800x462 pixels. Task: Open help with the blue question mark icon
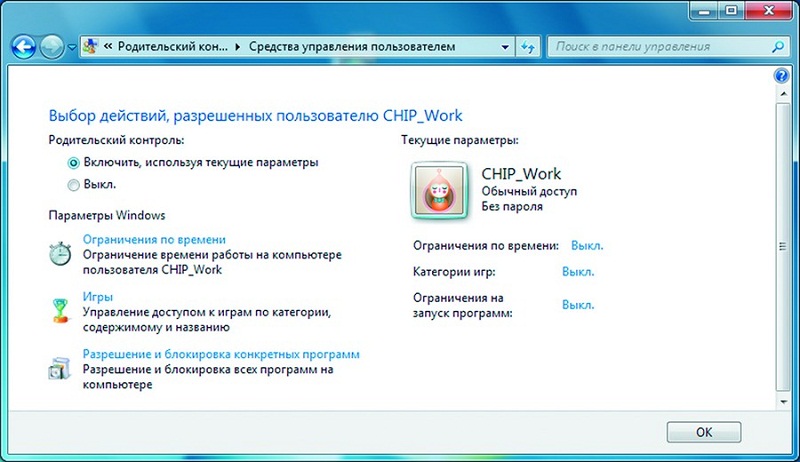coord(781,76)
